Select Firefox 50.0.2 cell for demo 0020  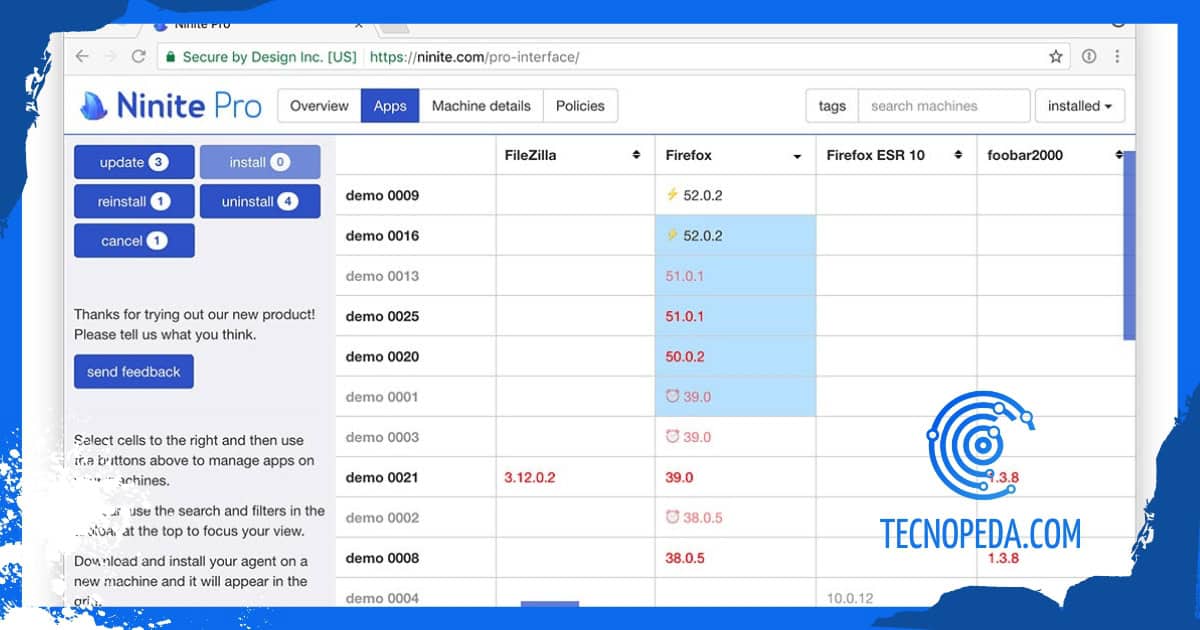pos(735,357)
